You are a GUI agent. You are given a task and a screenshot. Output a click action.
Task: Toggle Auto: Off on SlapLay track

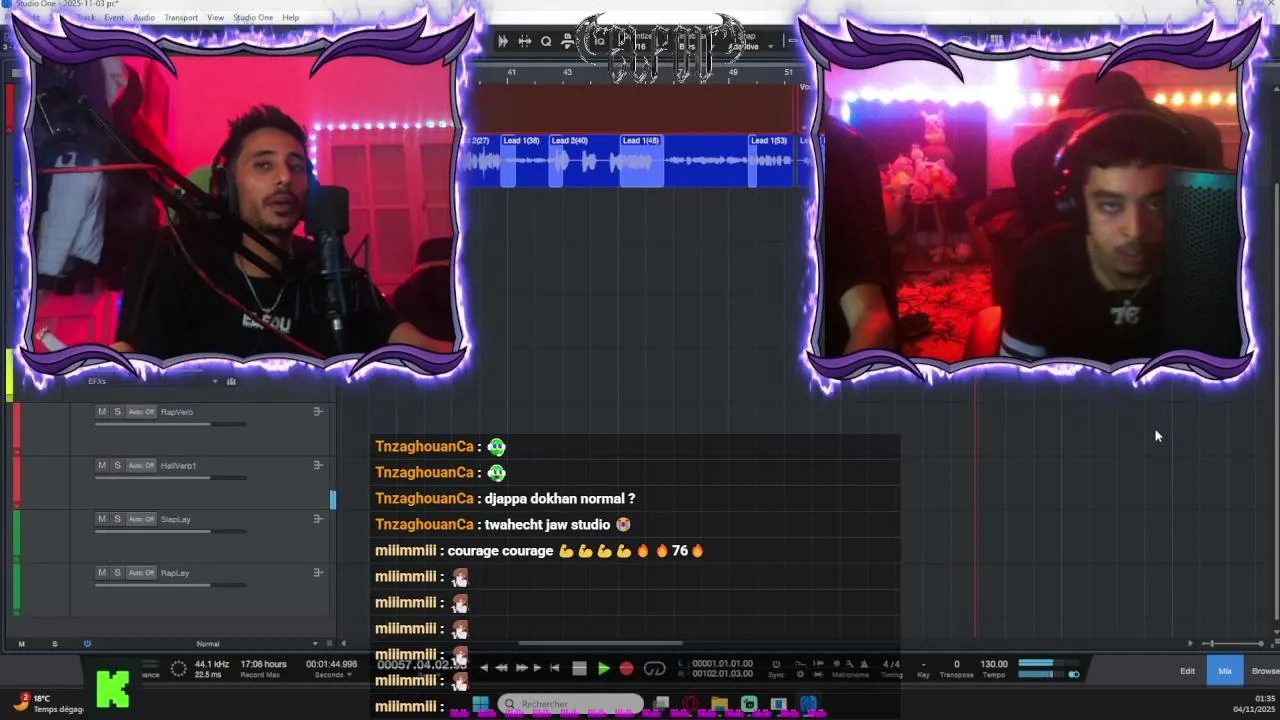click(x=142, y=519)
